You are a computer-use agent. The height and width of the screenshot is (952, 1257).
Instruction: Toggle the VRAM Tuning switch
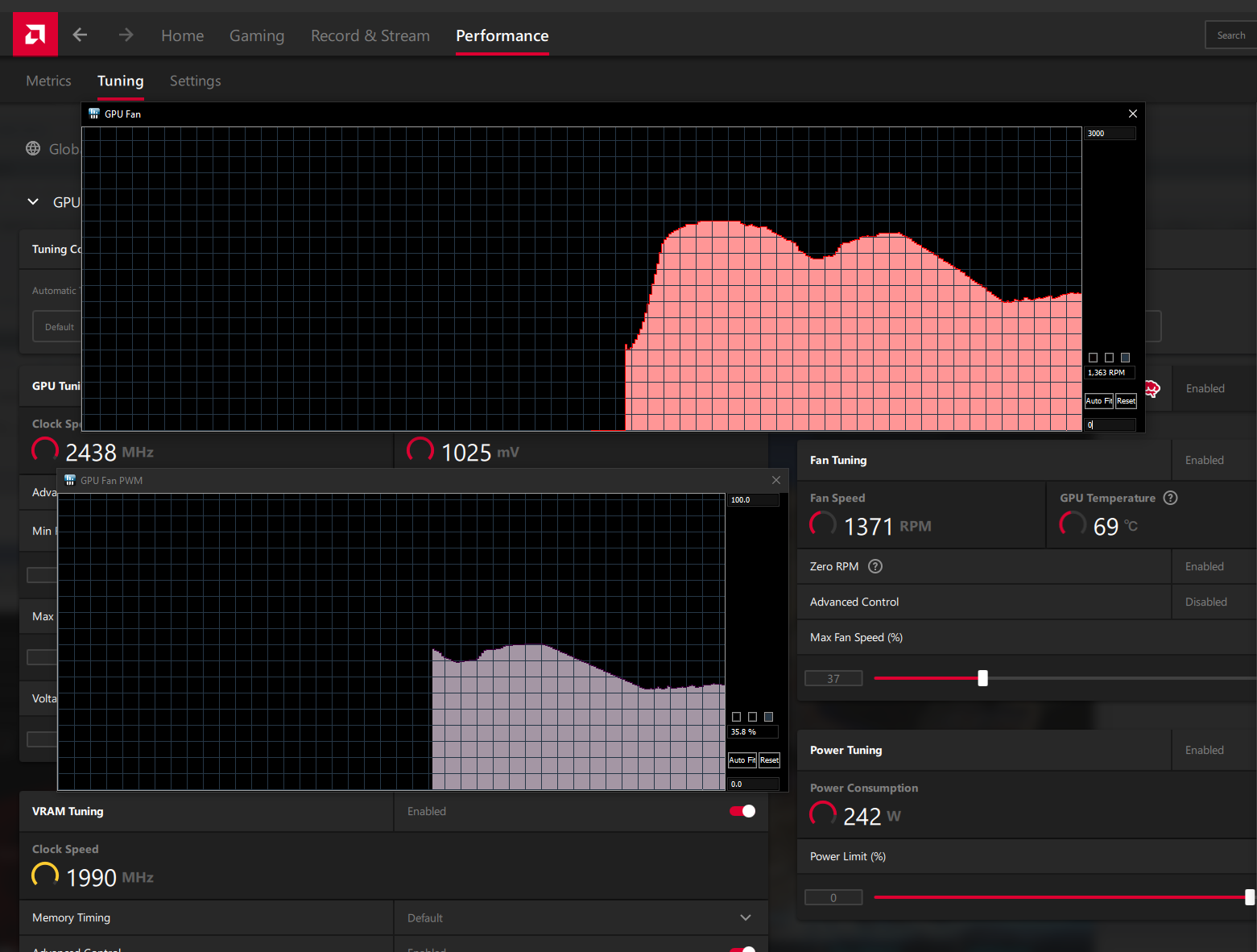click(x=742, y=811)
